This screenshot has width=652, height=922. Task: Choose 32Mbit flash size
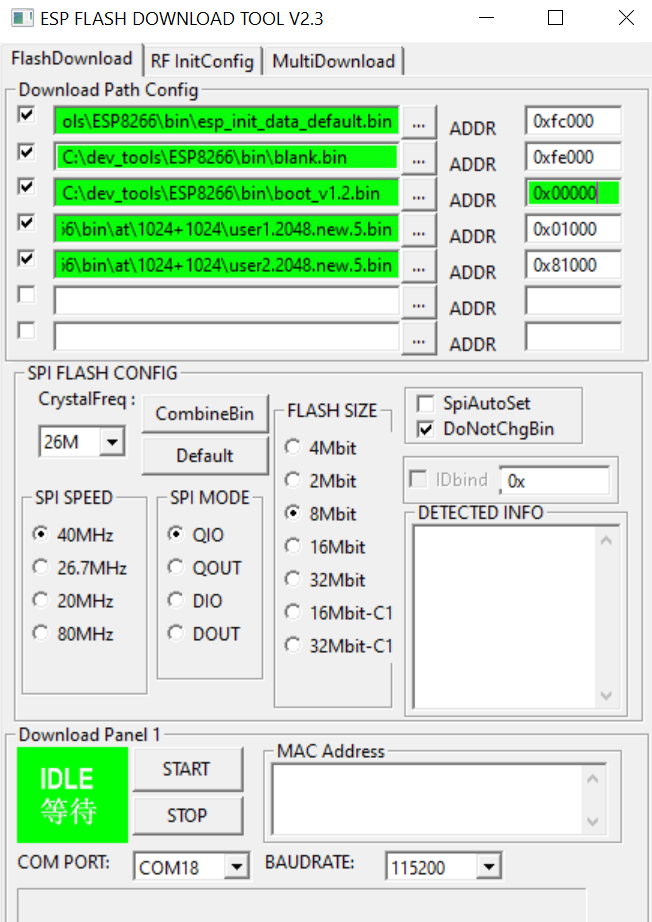[325, 579]
